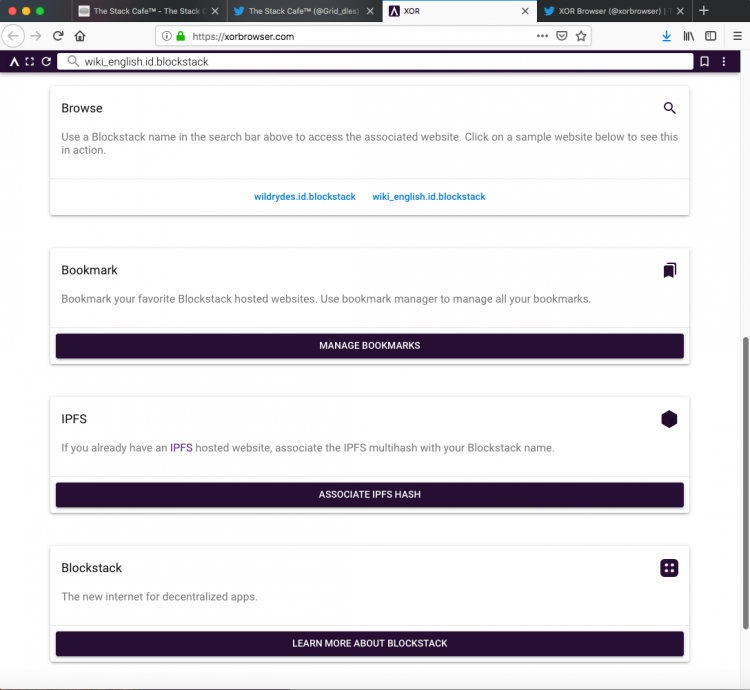The height and width of the screenshot is (690, 750).
Task: Click the XOR logo icon in purple toolbar
Action: pos(14,62)
